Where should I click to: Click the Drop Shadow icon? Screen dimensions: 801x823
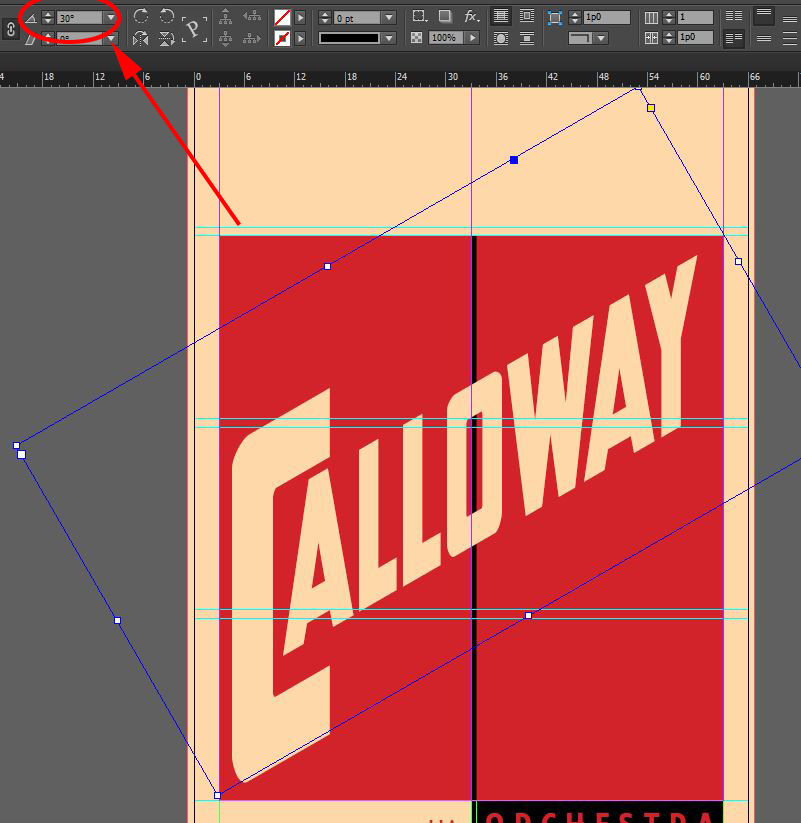point(445,17)
